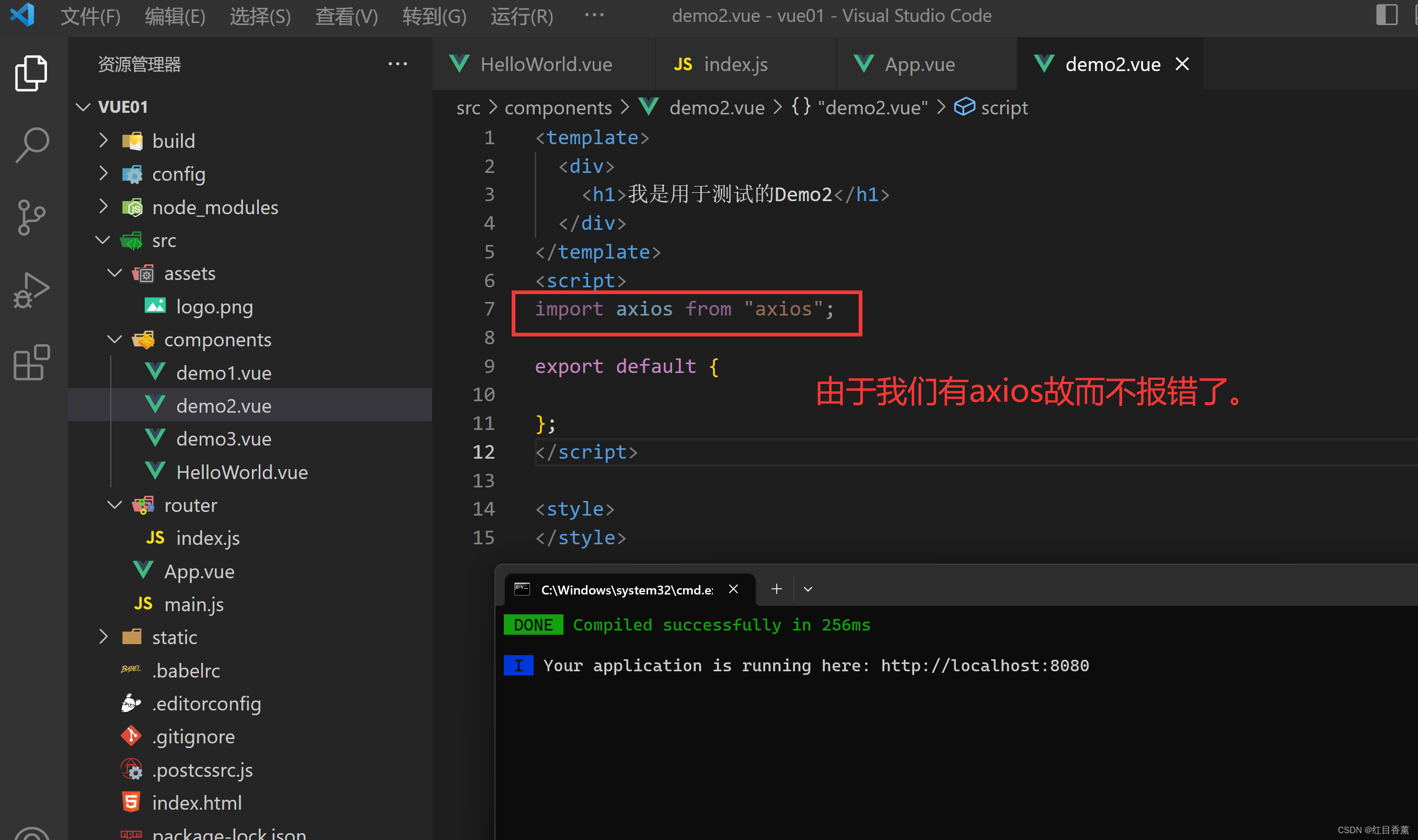Close the demo2.vue editor tab
This screenshot has height=840, width=1418.
pos(1182,64)
